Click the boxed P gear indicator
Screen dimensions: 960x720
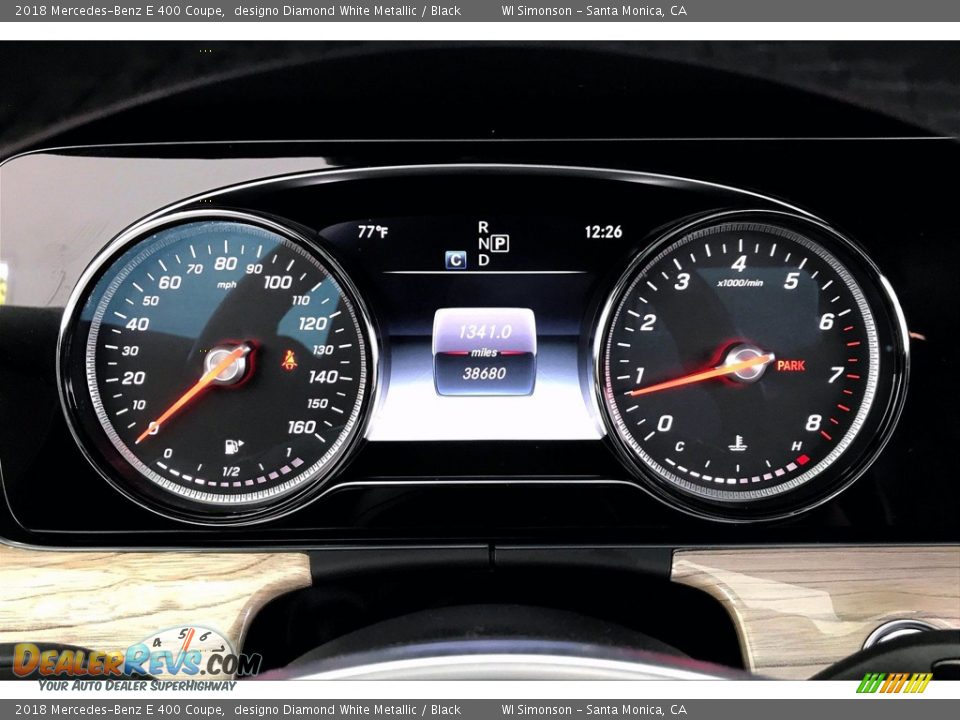[x=500, y=244]
